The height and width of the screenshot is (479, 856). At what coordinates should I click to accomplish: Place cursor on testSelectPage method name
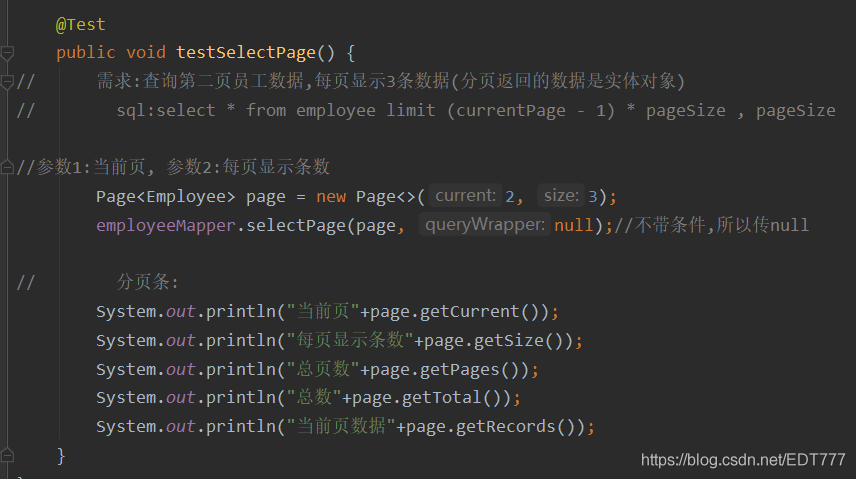coord(246,52)
